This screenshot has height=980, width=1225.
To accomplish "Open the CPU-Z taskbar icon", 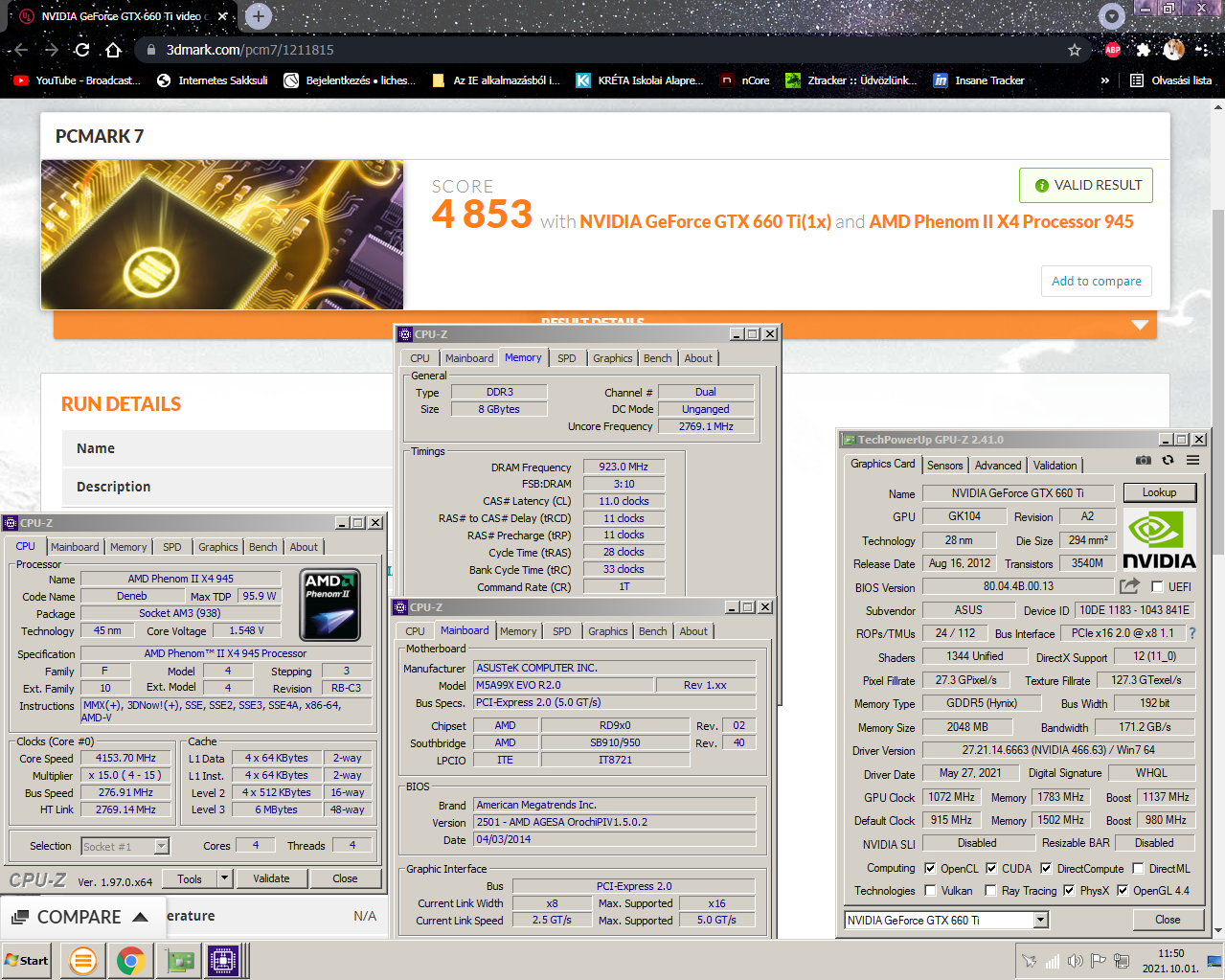I will (x=223, y=960).
